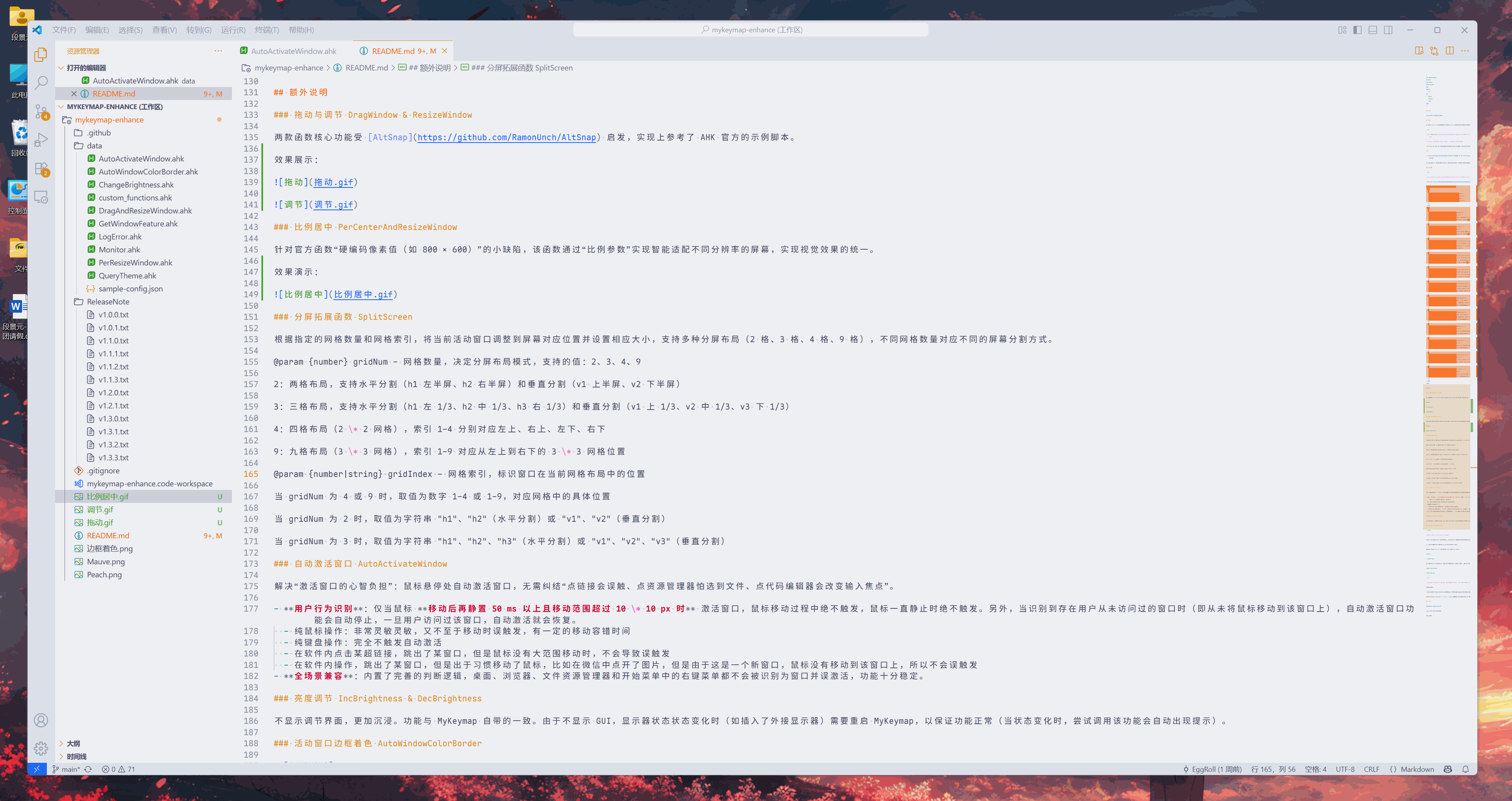Screen dimensions: 1512x801
Task: Open the Extensions view
Action: (41, 169)
